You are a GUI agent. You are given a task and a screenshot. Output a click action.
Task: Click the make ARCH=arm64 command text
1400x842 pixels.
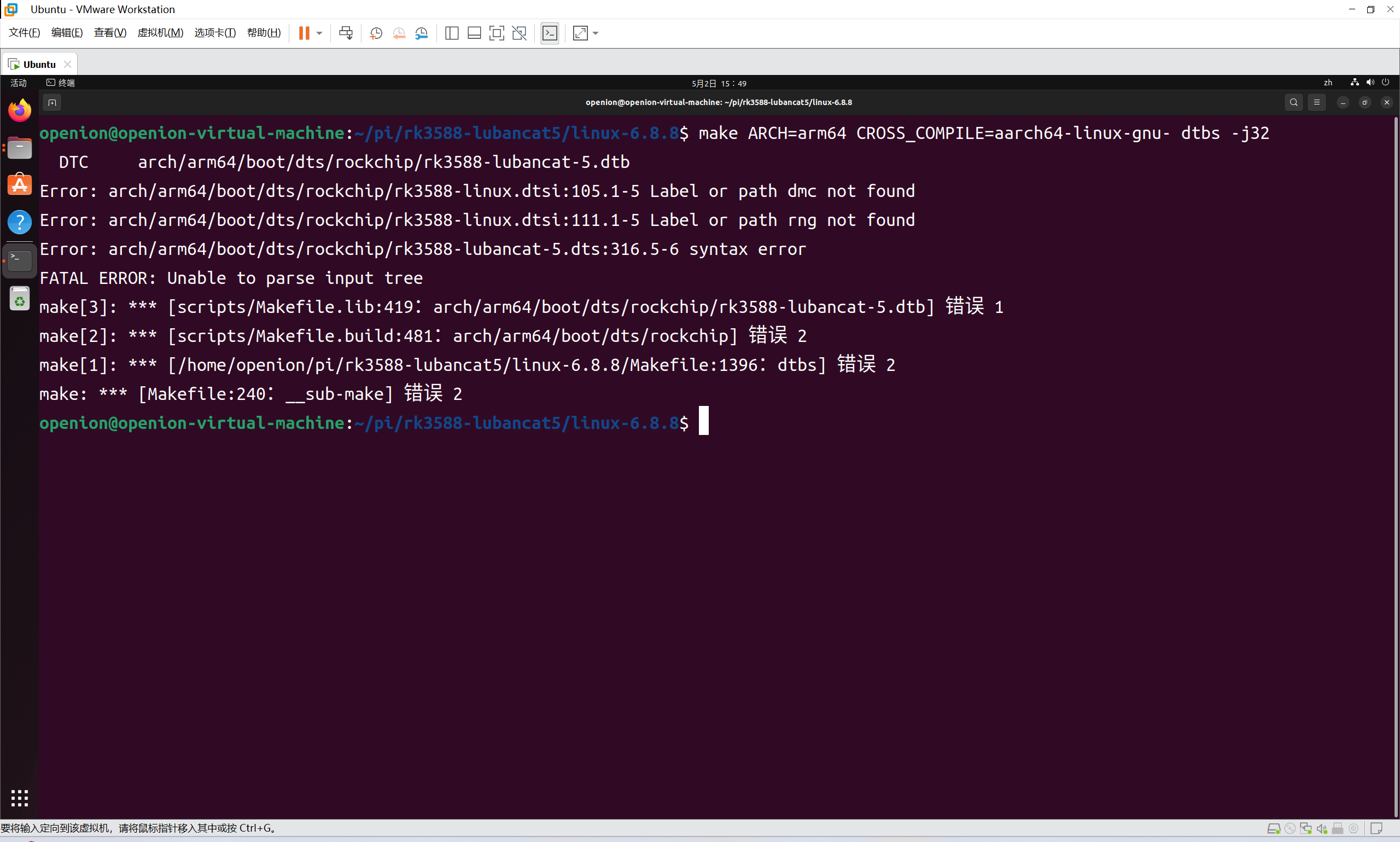pos(984,133)
